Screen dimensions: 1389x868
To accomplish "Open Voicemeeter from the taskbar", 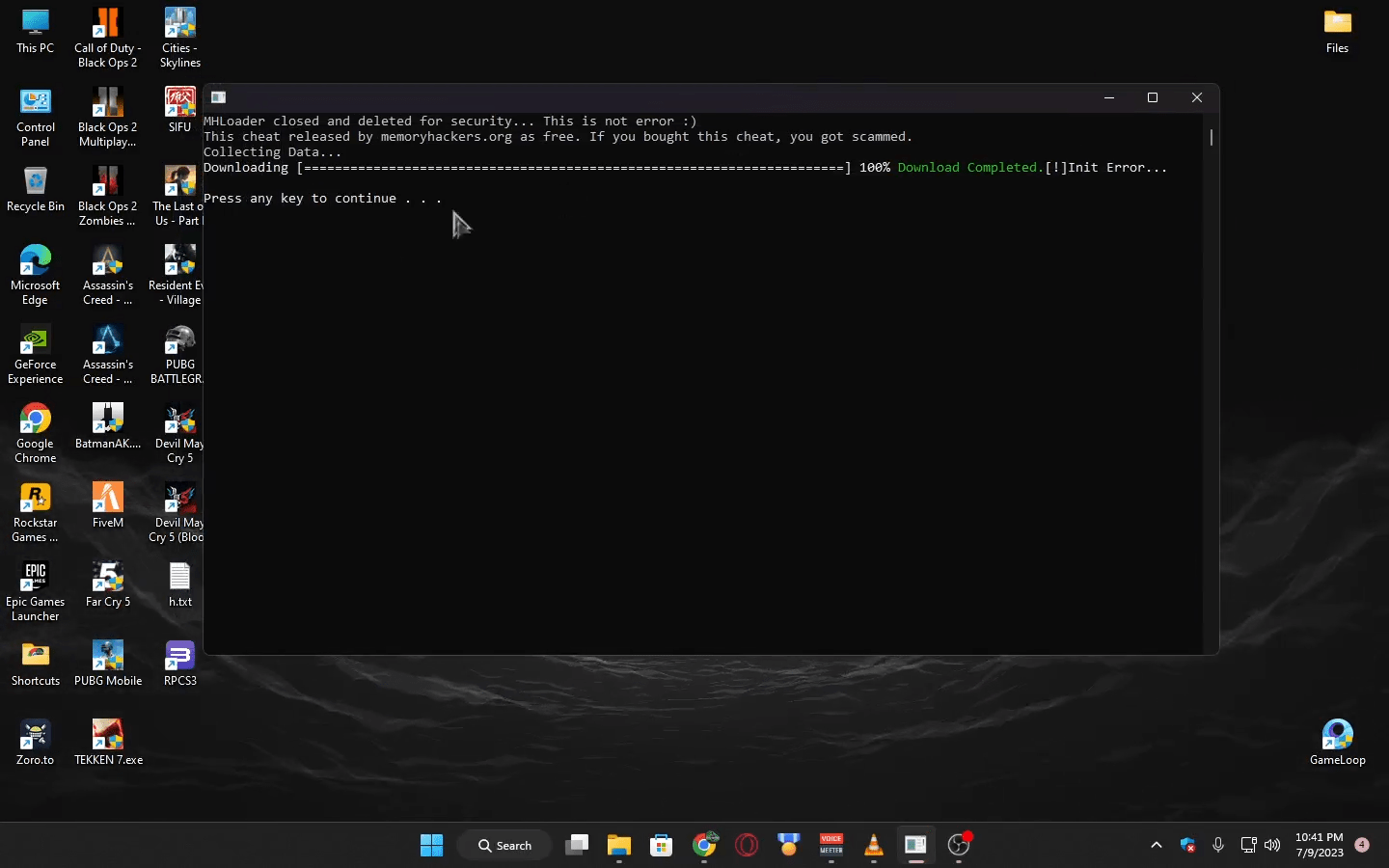I will point(831,846).
